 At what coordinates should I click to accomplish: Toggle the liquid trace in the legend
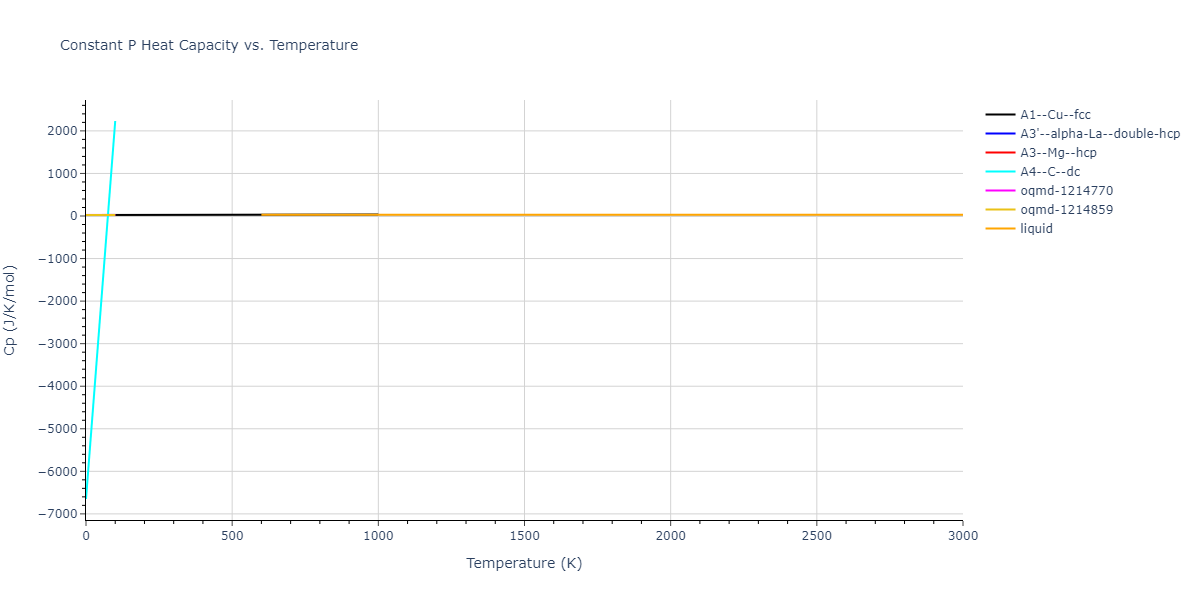pyautogui.click(x=1036, y=229)
